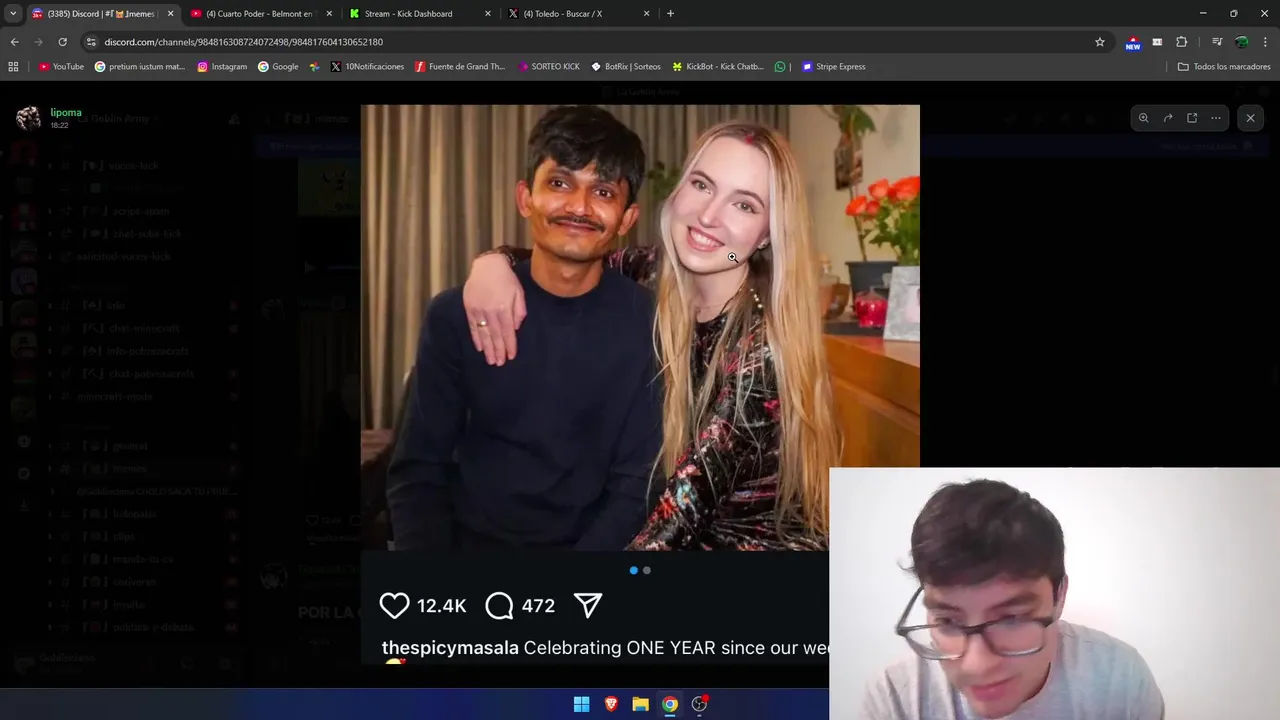
Task: Click the extension icon labeled NEW
Action: 1133,43
